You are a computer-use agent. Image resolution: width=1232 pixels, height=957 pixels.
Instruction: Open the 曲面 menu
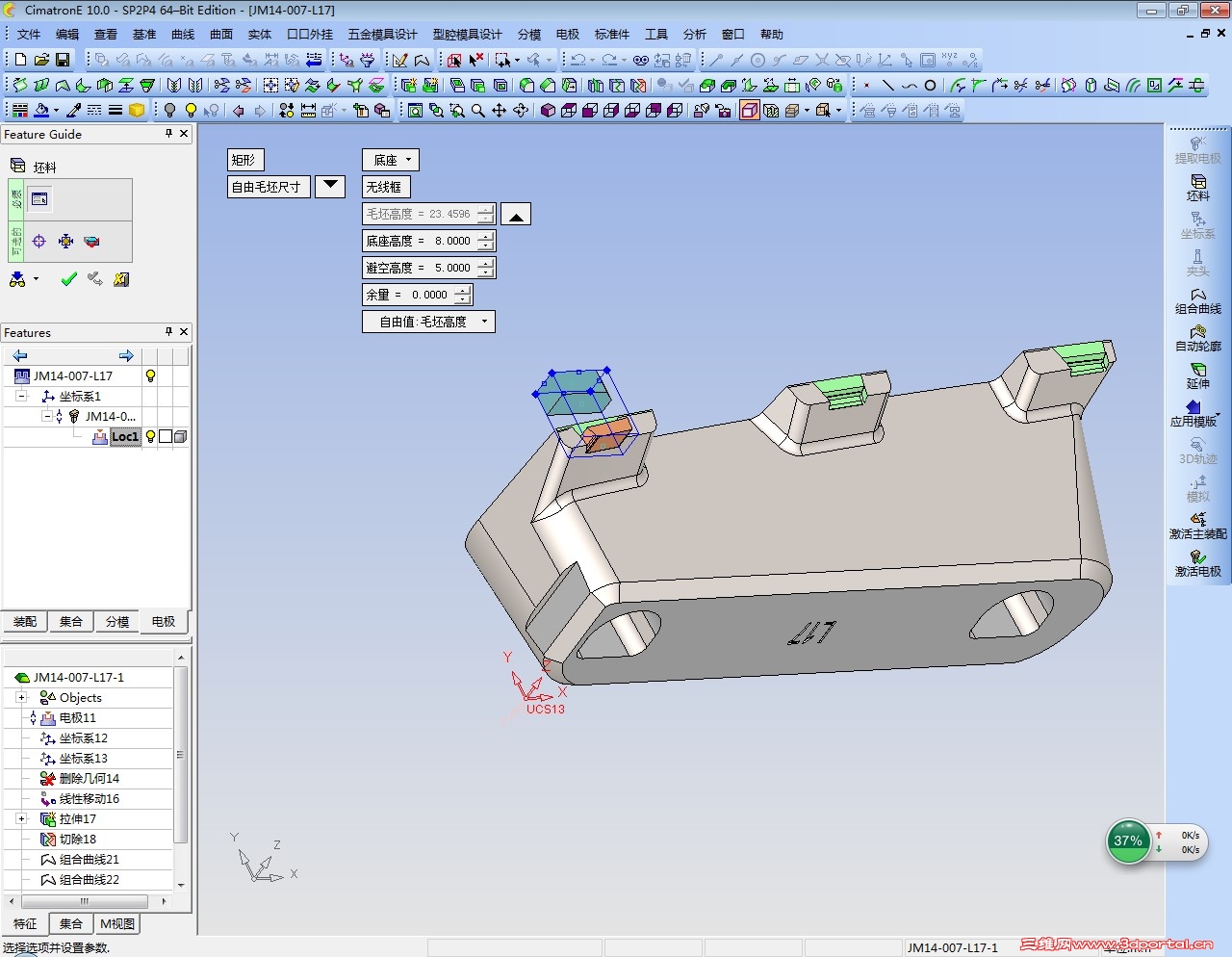pyautogui.click(x=221, y=35)
